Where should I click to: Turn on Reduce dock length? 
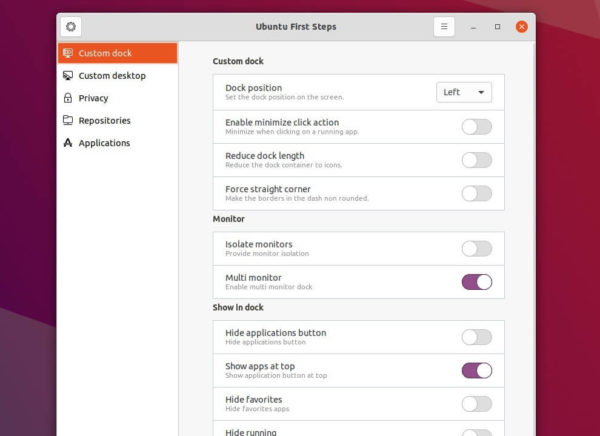point(476,160)
